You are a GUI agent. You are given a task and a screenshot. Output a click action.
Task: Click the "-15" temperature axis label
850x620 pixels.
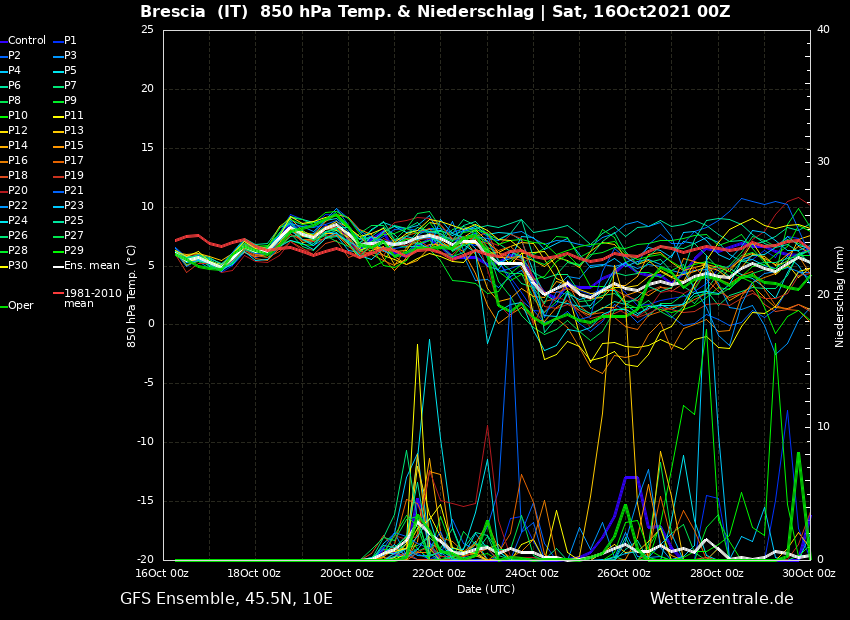[x=146, y=501]
